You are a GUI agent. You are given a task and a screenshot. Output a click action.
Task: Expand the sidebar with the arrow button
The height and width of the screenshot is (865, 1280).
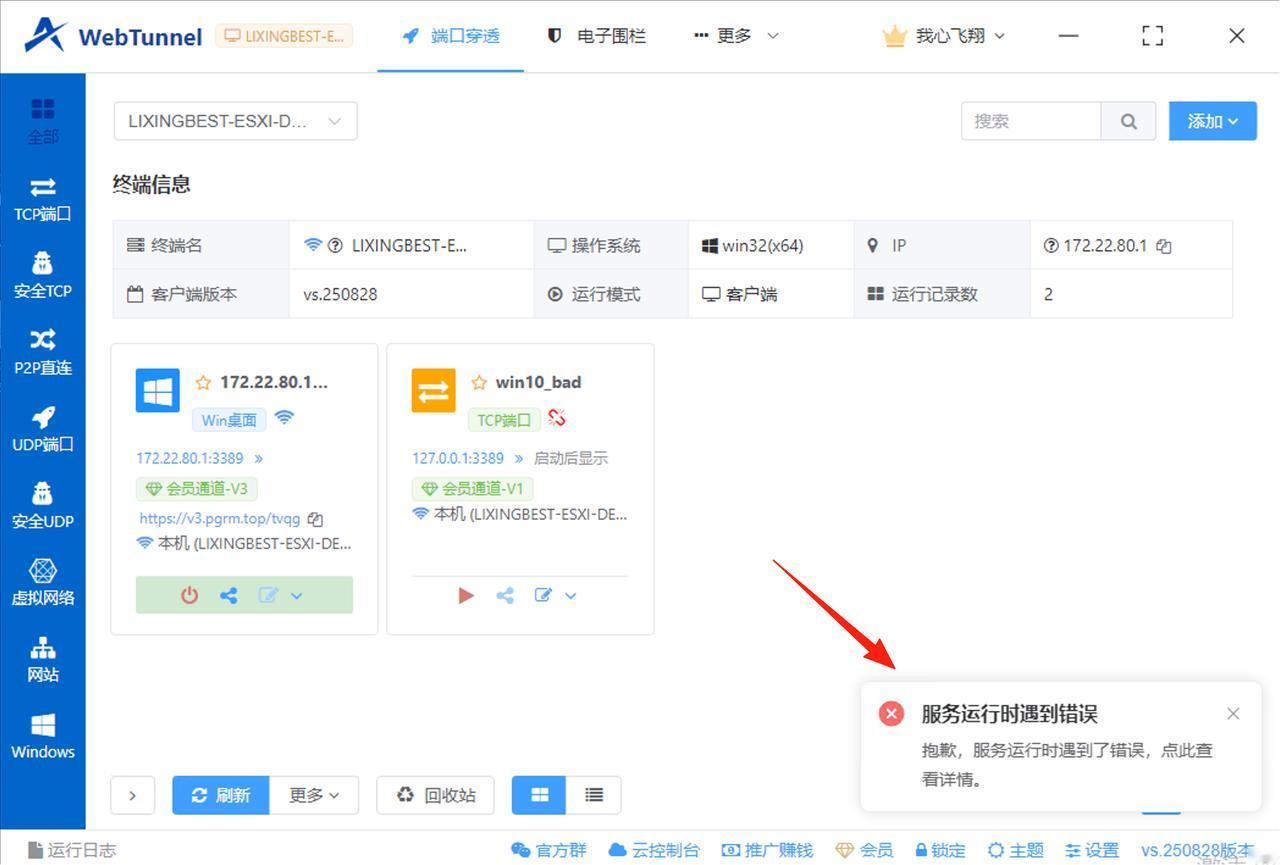coord(132,795)
